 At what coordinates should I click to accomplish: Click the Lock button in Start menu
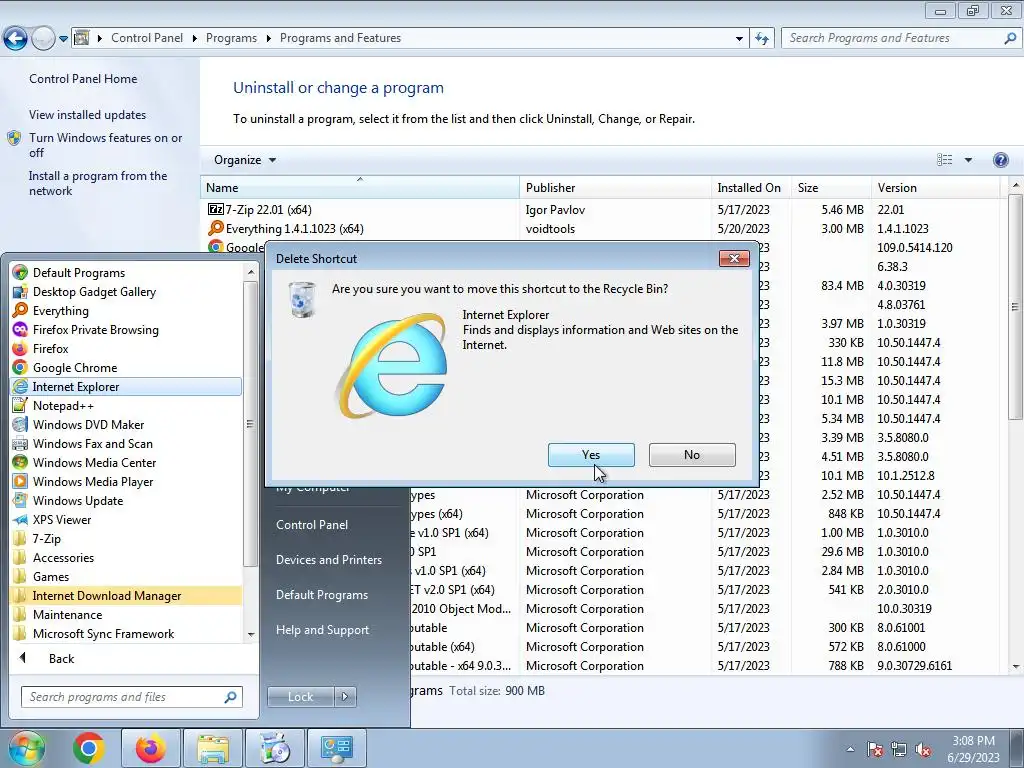click(x=300, y=697)
